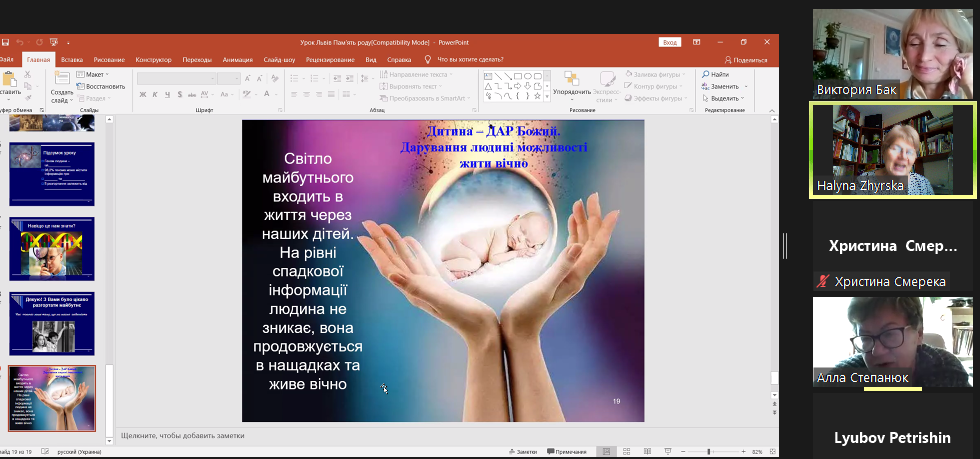
Task: Open font size combo box
Action: [x=228, y=78]
